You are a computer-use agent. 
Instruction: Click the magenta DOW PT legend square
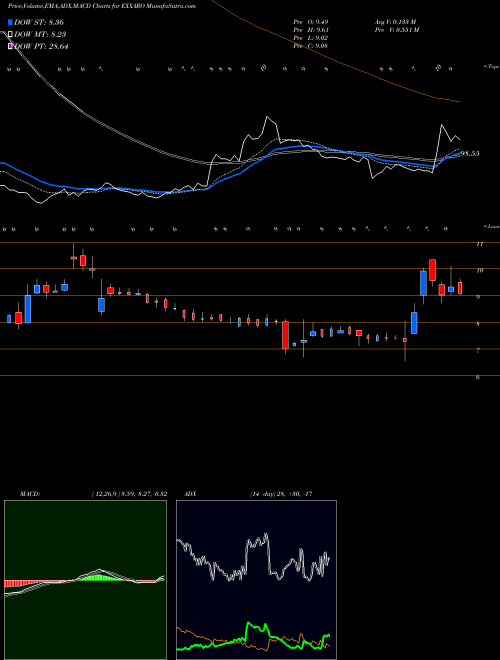[x=10, y=46]
